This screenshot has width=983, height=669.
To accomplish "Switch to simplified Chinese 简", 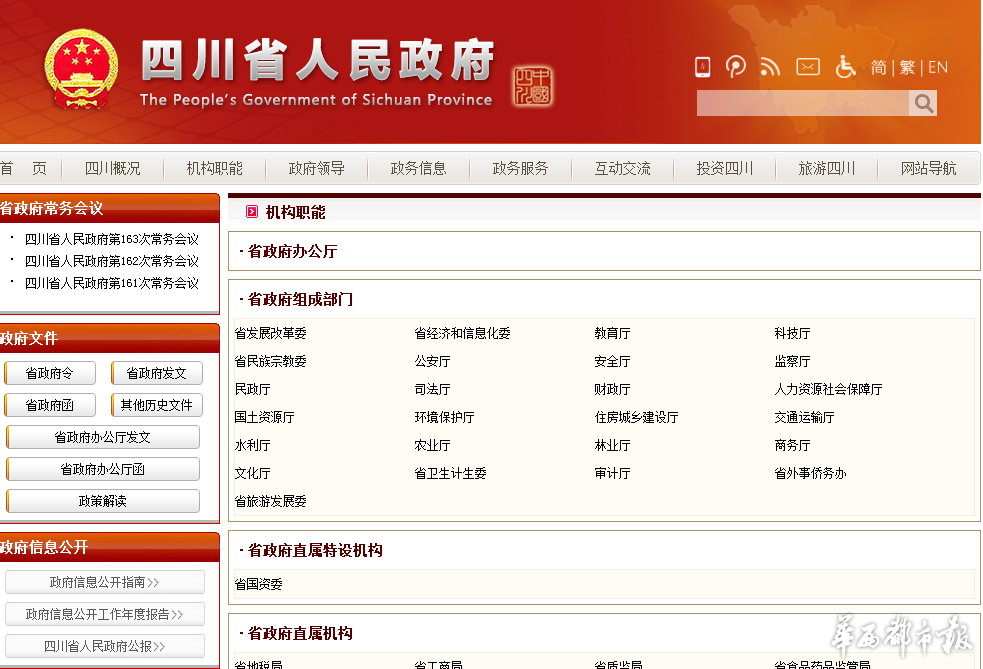I will click(878, 68).
